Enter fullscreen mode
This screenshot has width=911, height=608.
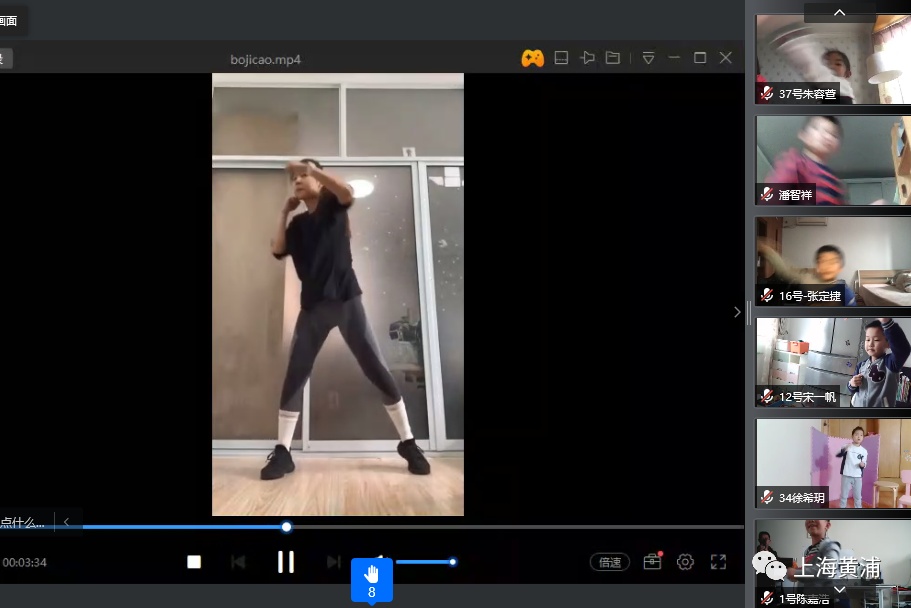718,562
